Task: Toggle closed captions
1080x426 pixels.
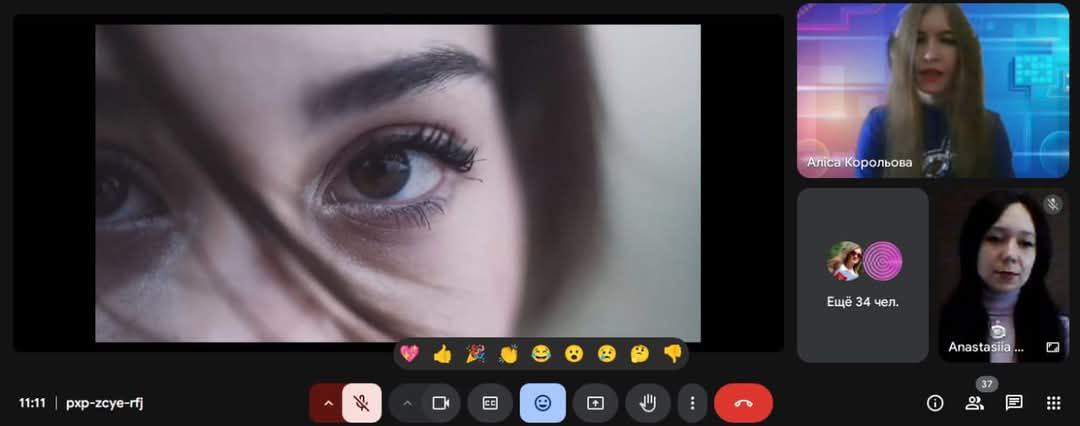Action: [x=490, y=403]
